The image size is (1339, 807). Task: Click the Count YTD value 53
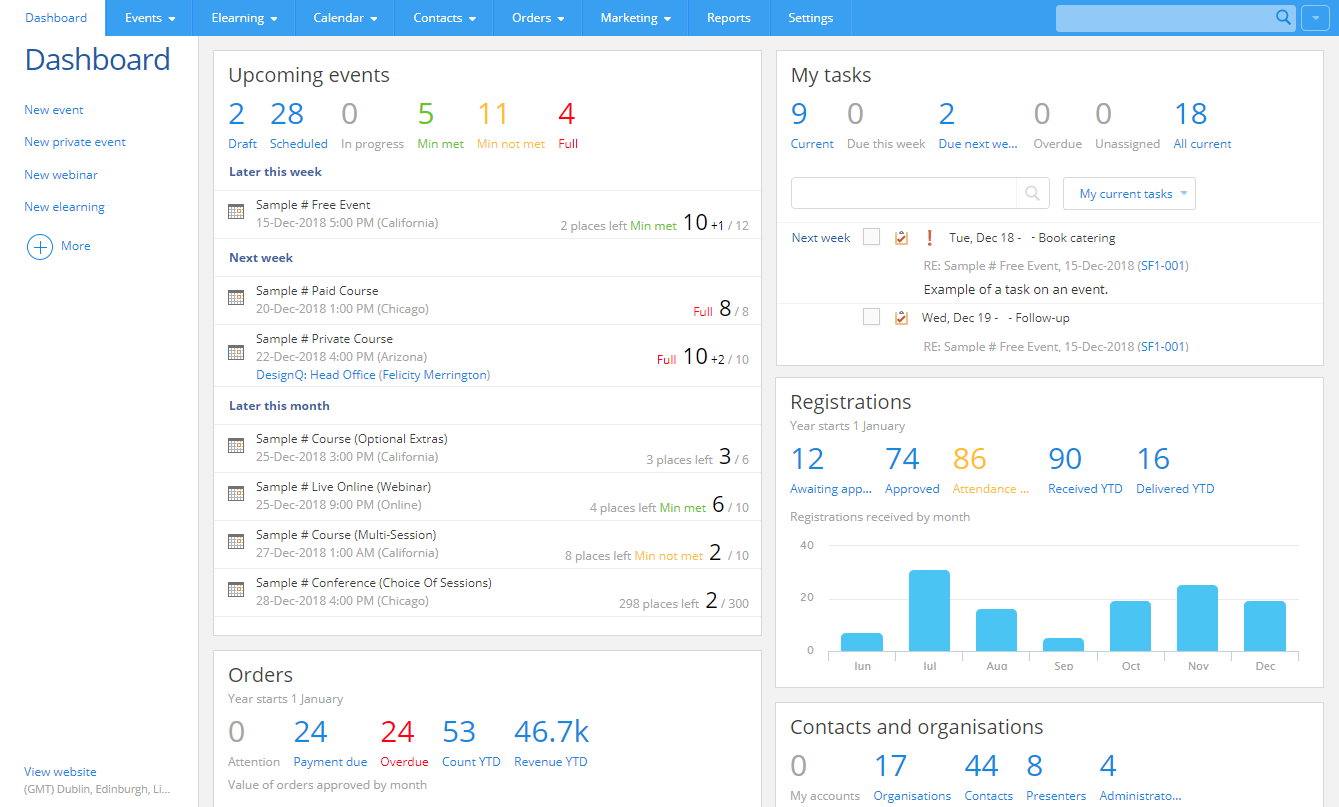coord(459,732)
